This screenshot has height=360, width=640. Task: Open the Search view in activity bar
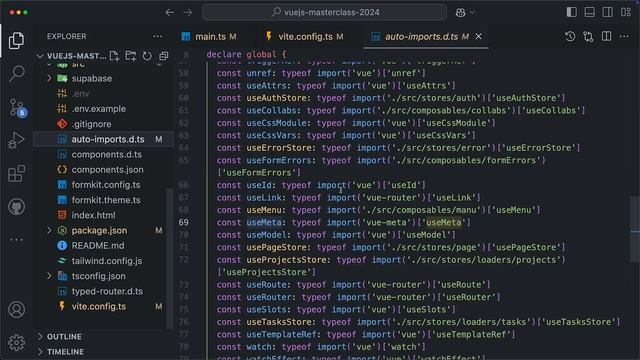click(16, 74)
